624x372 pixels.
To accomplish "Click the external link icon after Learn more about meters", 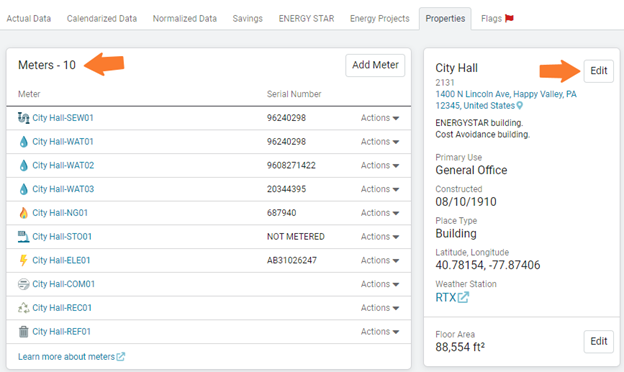I will point(121,356).
